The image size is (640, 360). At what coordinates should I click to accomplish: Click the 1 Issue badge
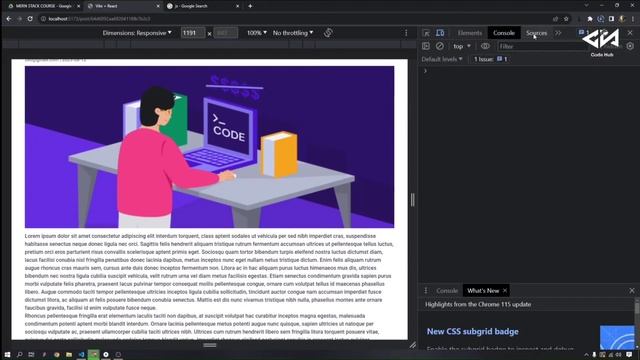(491, 59)
